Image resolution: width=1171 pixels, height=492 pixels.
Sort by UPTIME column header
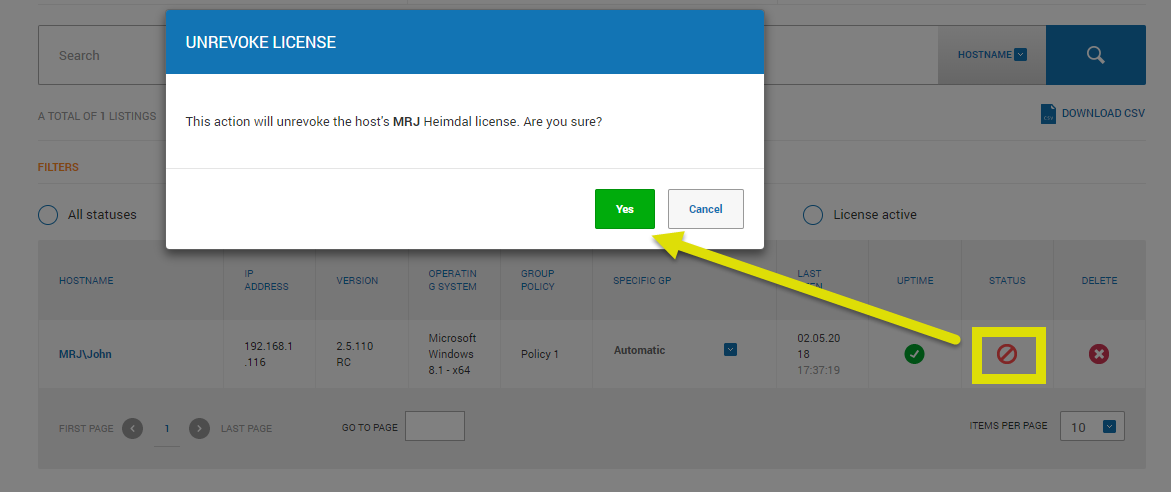click(915, 281)
